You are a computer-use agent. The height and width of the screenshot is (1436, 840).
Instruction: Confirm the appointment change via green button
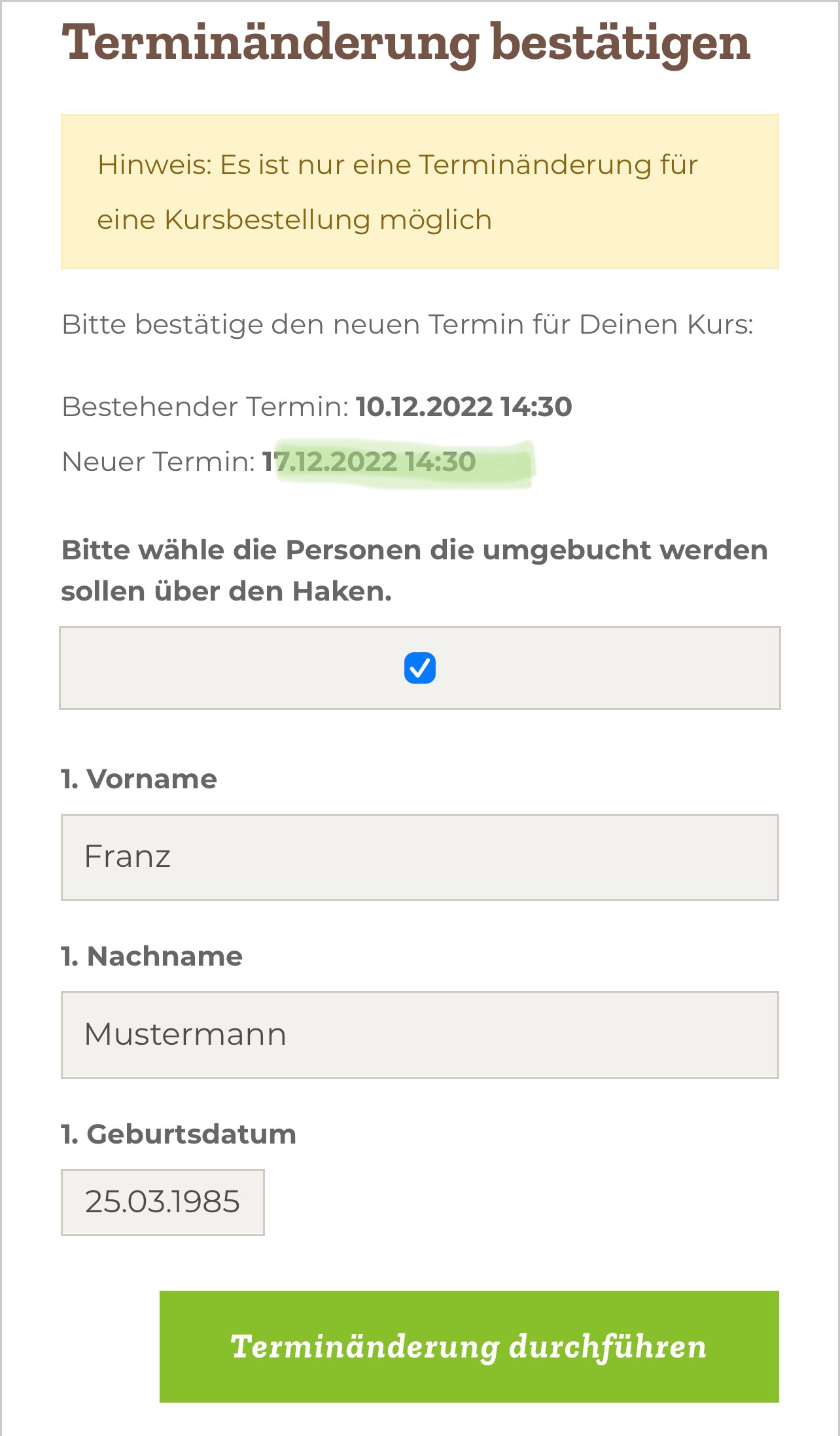click(x=470, y=1361)
